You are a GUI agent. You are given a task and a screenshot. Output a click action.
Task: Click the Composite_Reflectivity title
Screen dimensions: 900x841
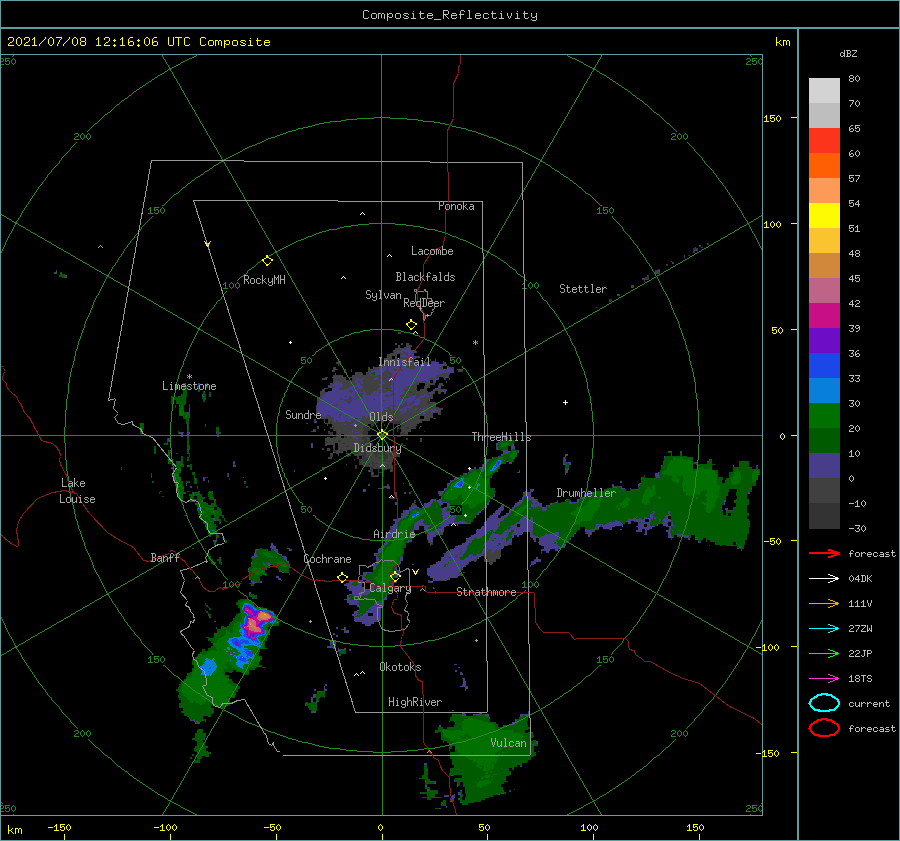449,15
